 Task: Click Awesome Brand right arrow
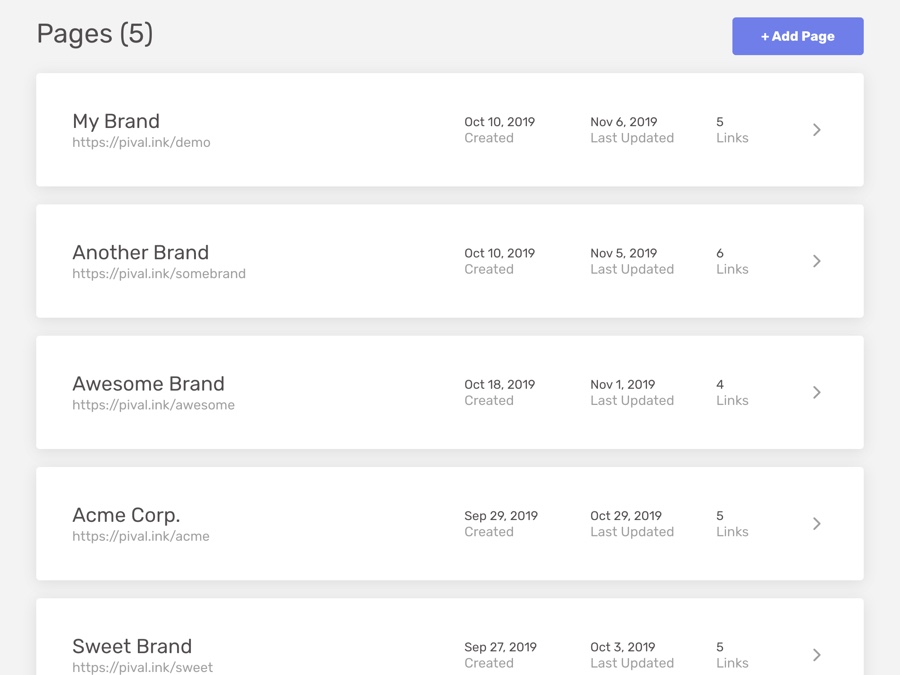point(816,392)
